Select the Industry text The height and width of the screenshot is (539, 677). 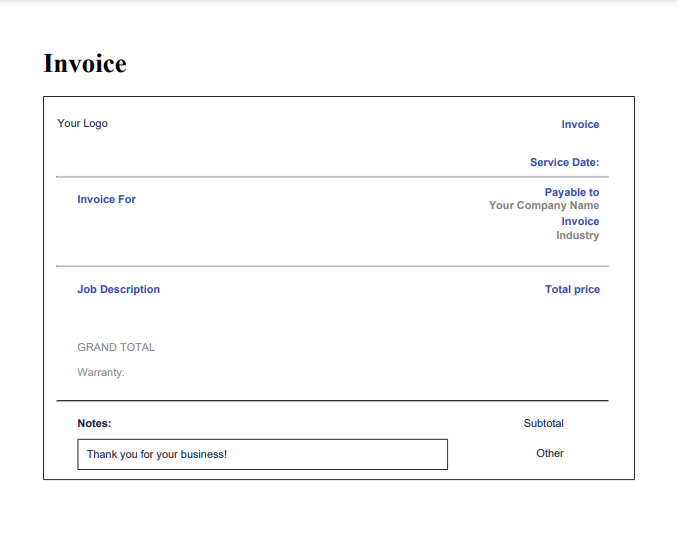577,235
